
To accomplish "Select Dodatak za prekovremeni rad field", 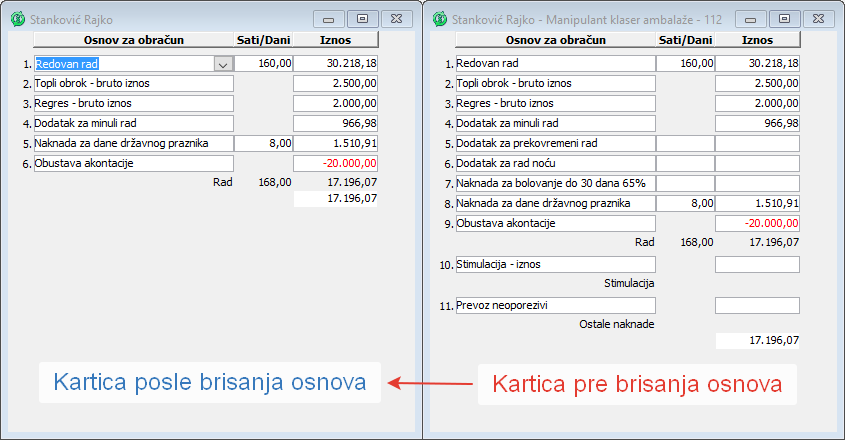I will [555, 143].
